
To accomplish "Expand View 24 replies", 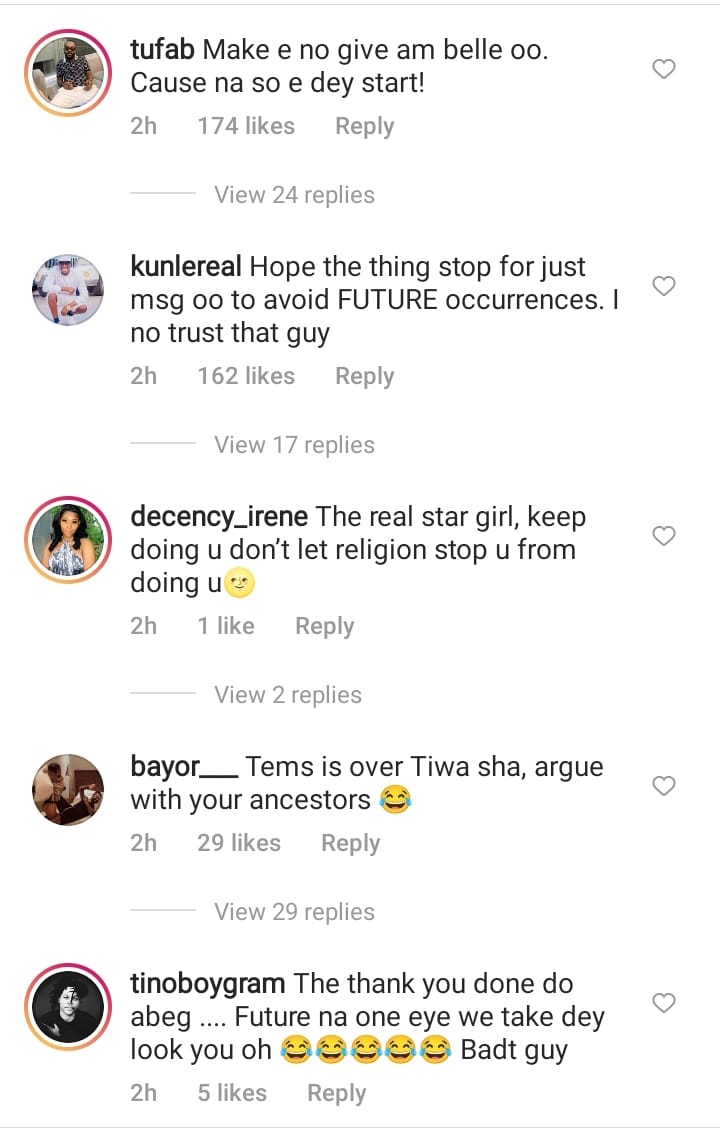I will (x=294, y=195).
